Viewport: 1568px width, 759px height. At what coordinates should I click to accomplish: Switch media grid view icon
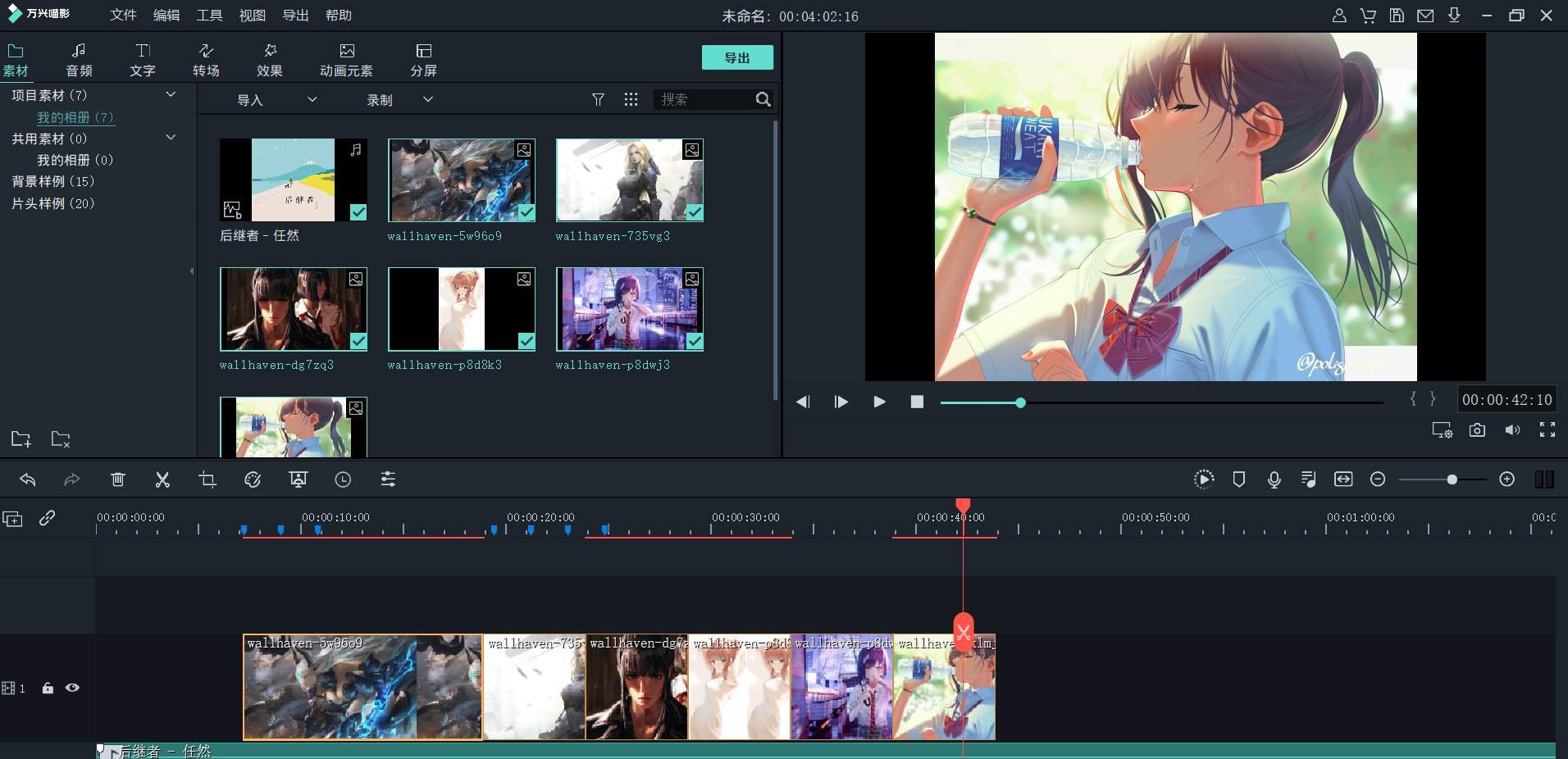631,99
